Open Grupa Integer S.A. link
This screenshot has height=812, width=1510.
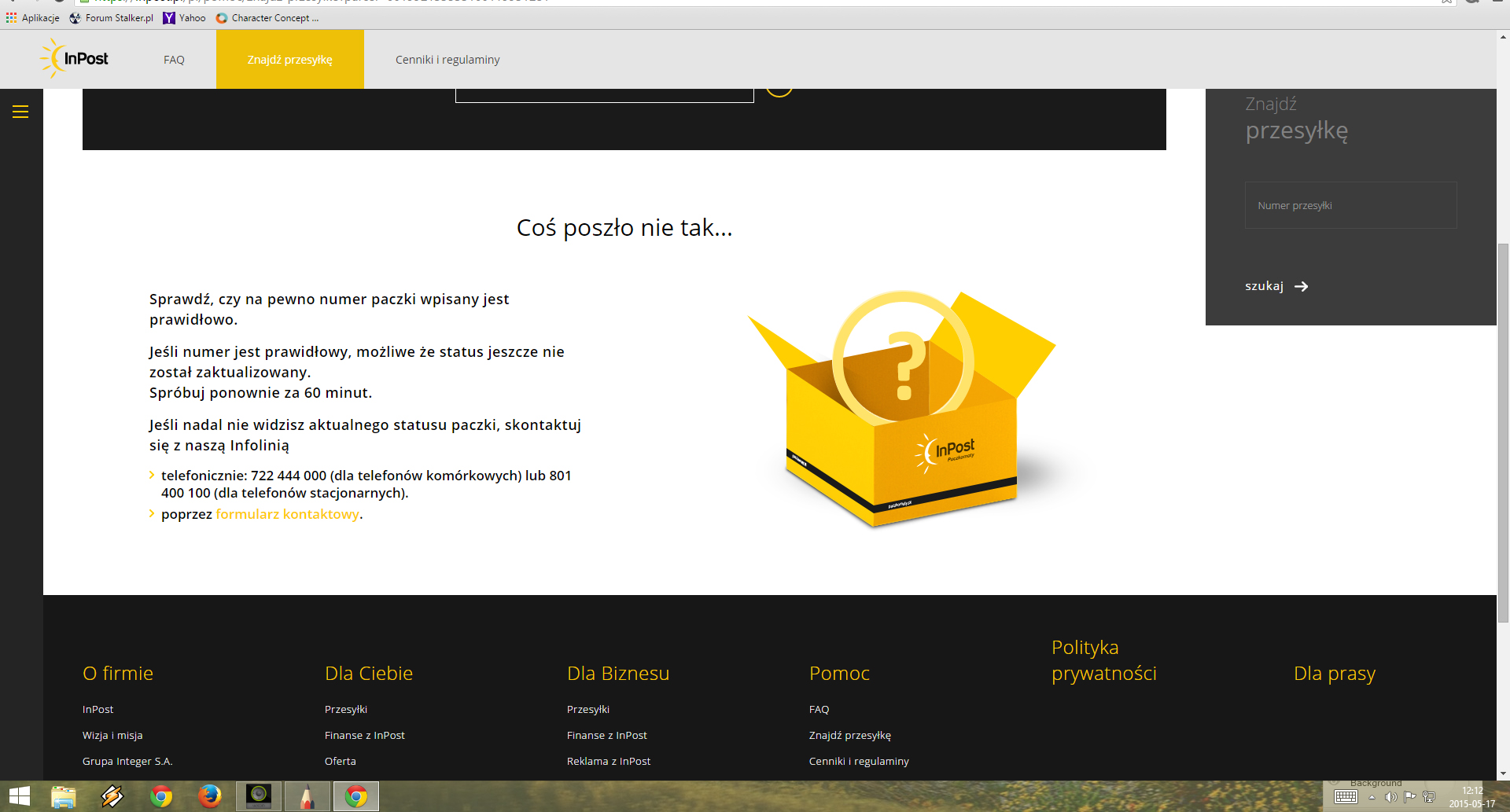coord(127,761)
